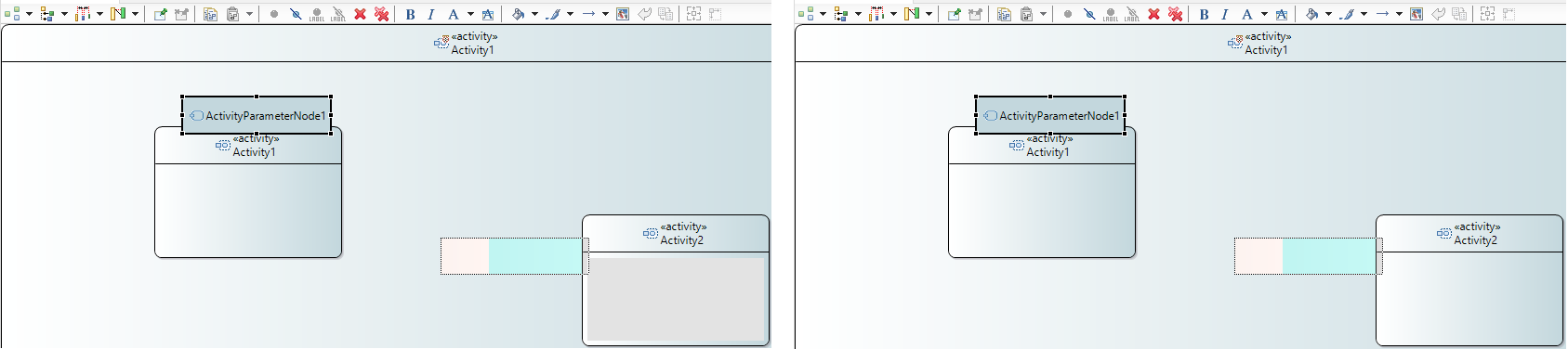The height and width of the screenshot is (349, 1568).
Task: Click set font icon in left panel toolbar
Action: point(488,14)
